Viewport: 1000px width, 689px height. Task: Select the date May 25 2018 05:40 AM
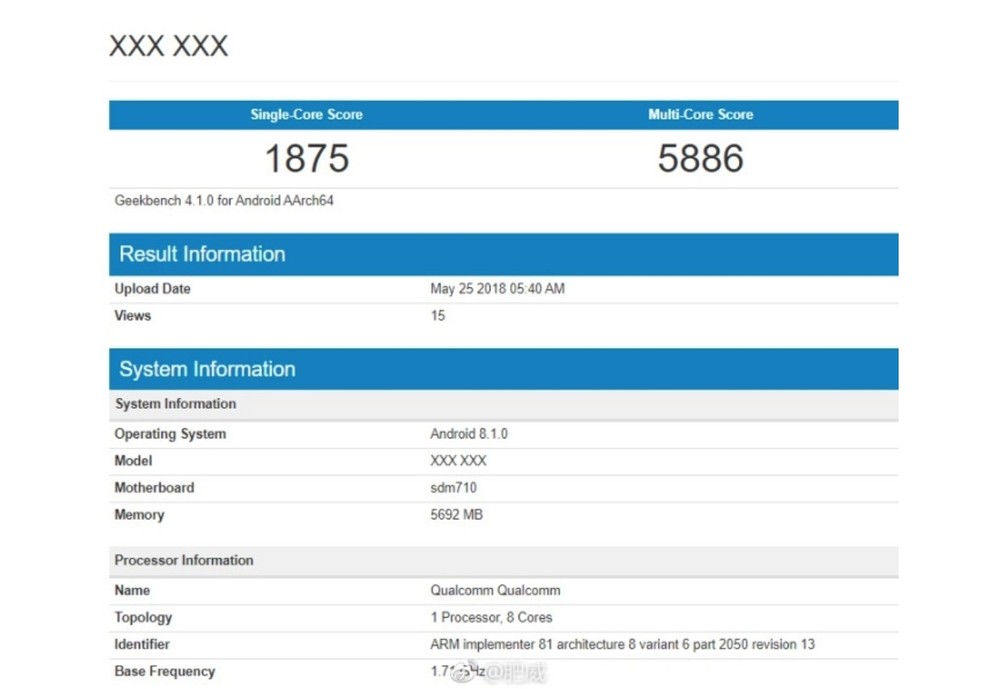click(x=497, y=288)
